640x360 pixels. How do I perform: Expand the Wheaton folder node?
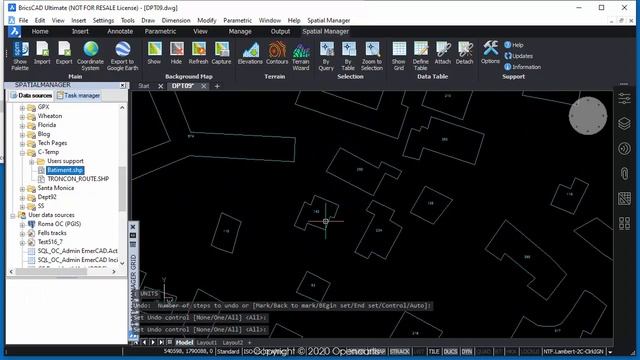click(x=22, y=117)
